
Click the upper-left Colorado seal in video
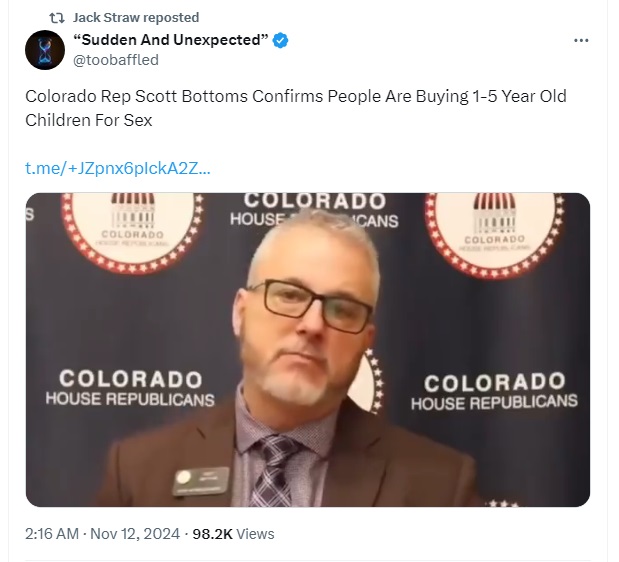point(131,232)
